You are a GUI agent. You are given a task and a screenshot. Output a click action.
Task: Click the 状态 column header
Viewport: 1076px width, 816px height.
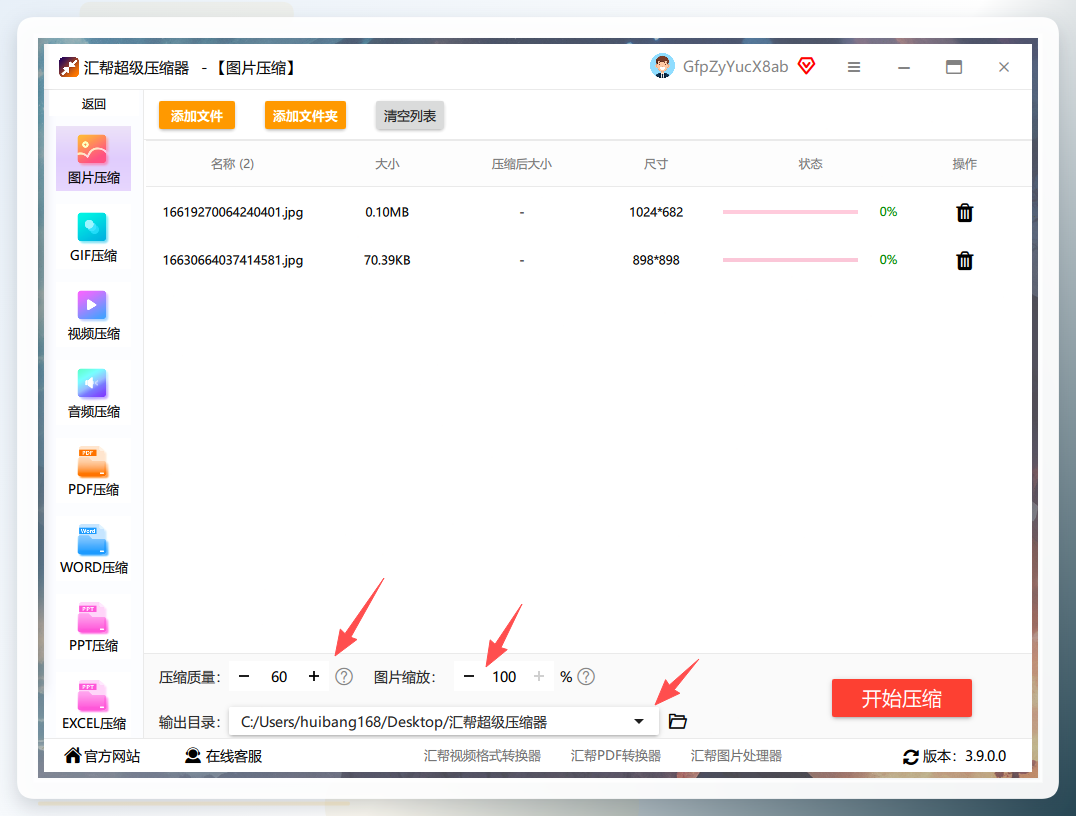point(810,164)
